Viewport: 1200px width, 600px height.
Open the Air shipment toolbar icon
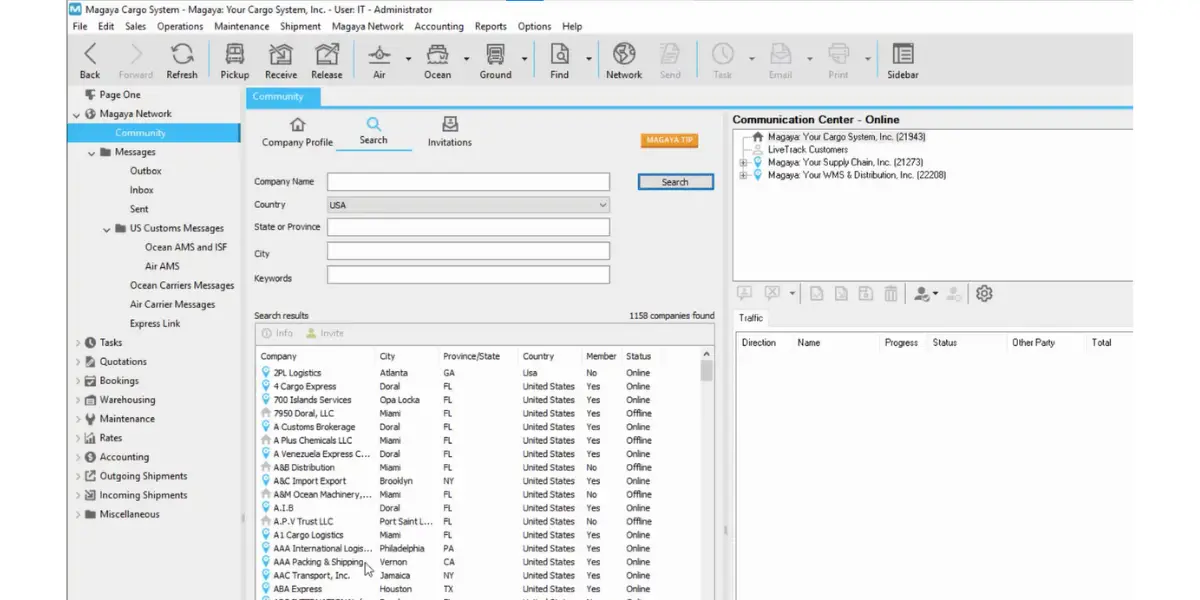coord(380,60)
